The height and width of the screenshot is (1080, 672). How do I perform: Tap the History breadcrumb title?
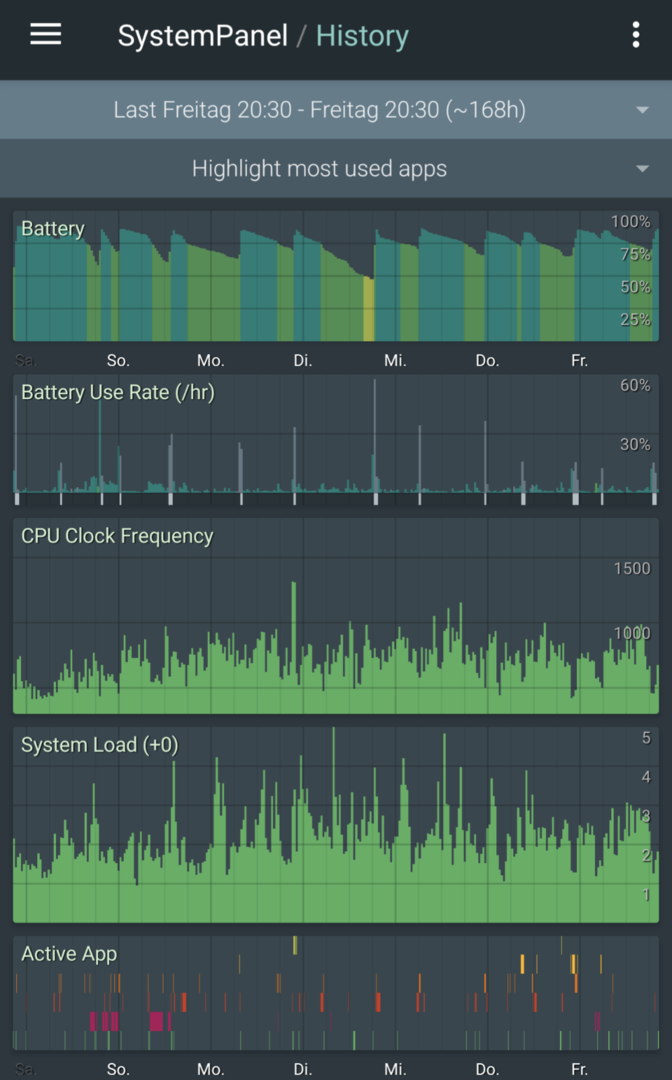[x=362, y=36]
